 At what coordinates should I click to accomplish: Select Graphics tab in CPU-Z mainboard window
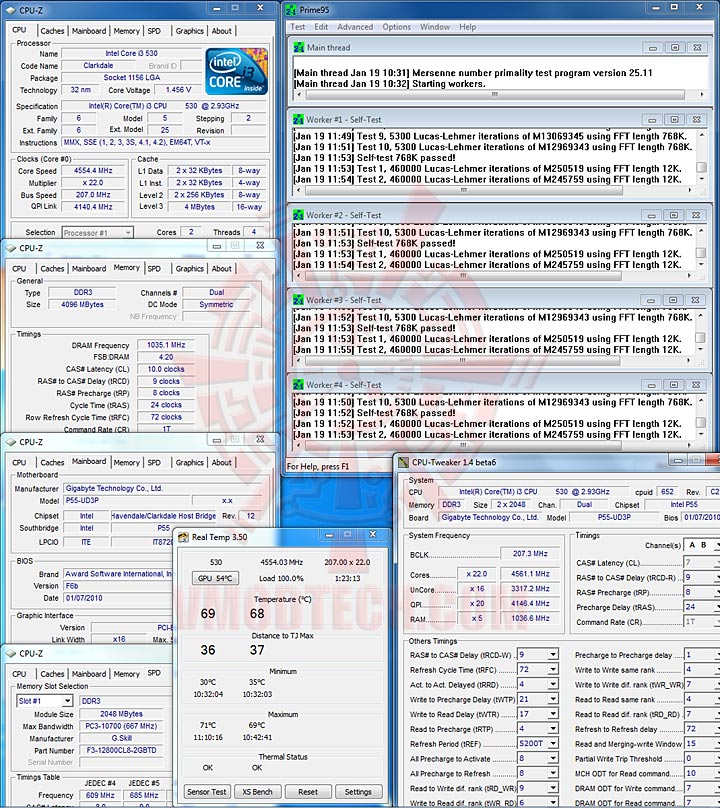click(189, 463)
